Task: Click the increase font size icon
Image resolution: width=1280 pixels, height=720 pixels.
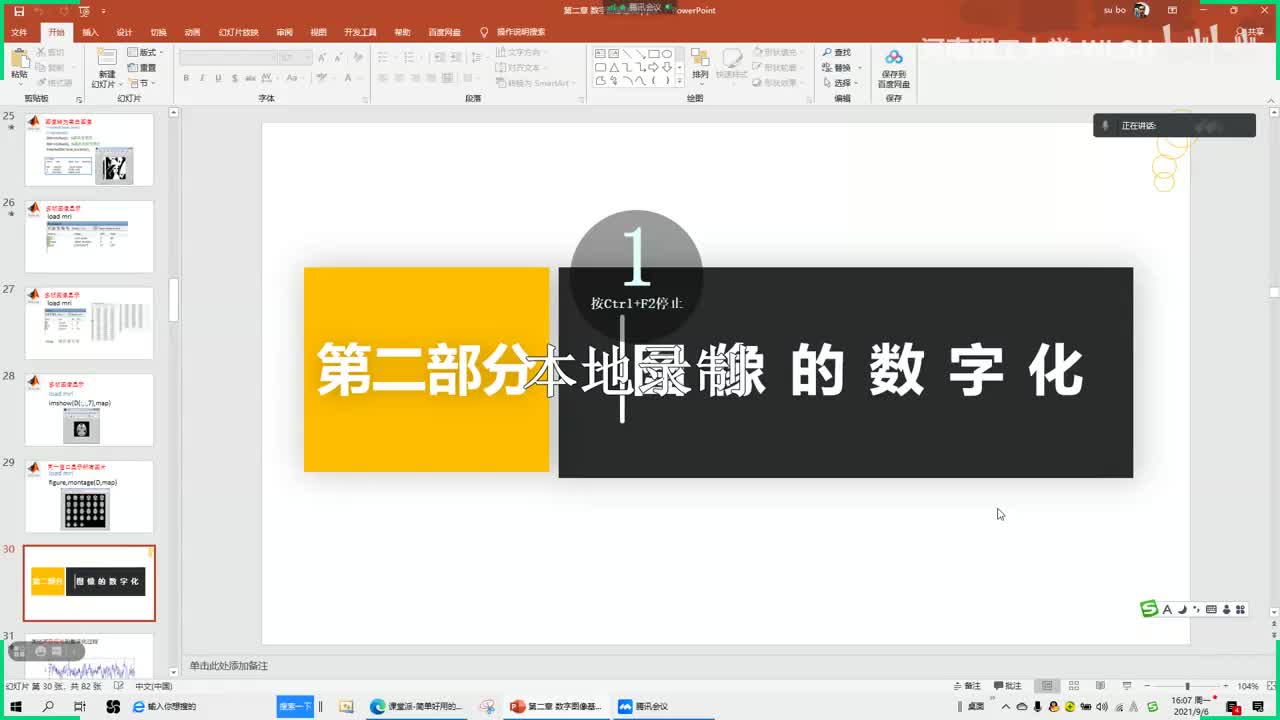Action: [x=322, y=58]
